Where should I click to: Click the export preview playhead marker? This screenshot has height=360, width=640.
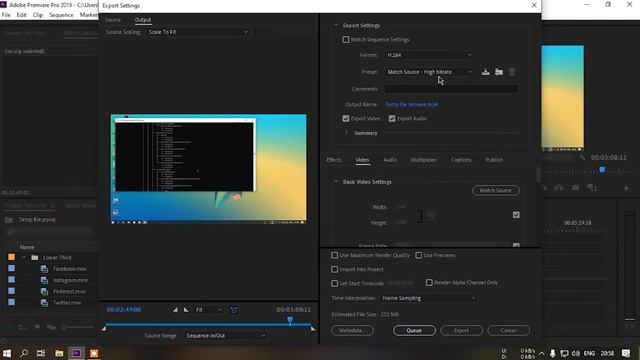point(290,320)
